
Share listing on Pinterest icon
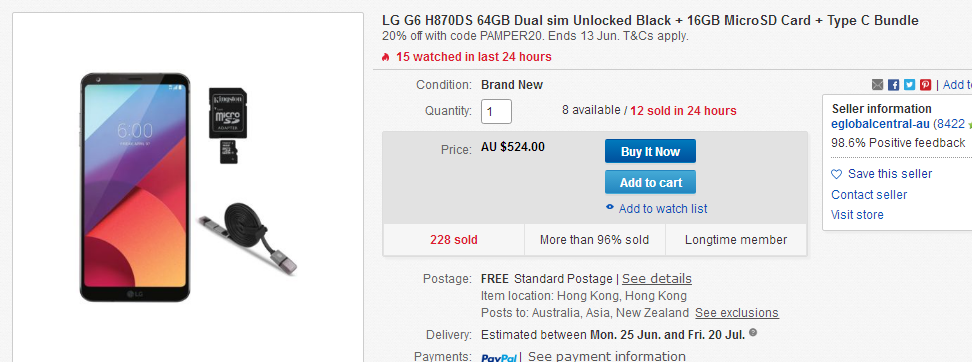point(926,85)
